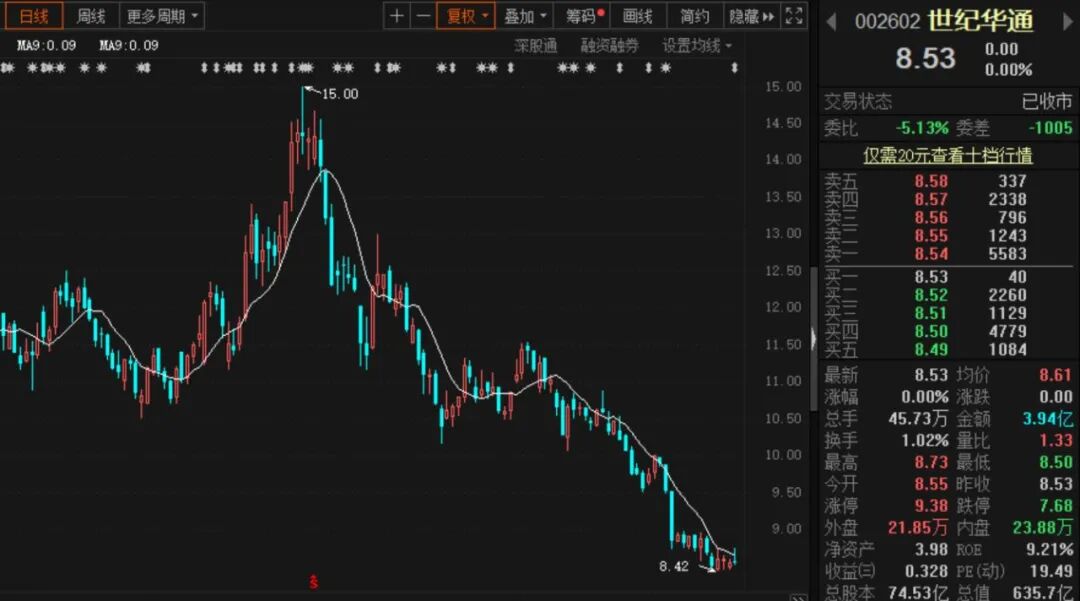Zoom in chart with plus button
Screen dimensions: 1080x601
tap(397, 16)
